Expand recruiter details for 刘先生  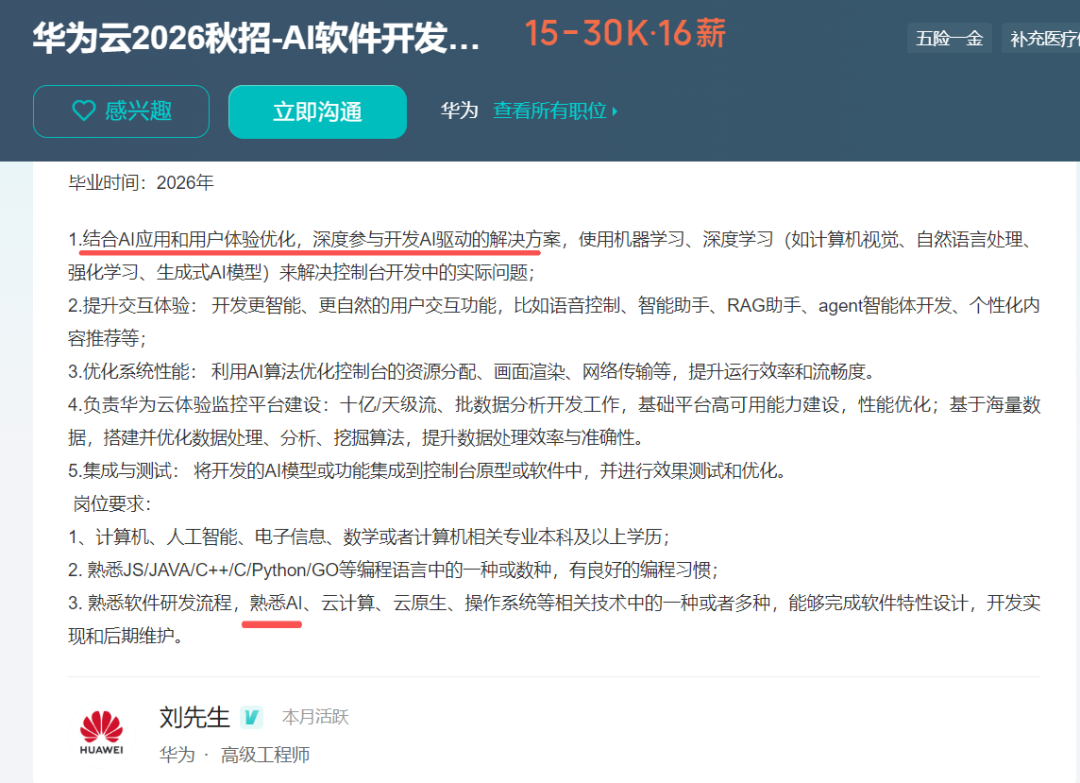195,717
